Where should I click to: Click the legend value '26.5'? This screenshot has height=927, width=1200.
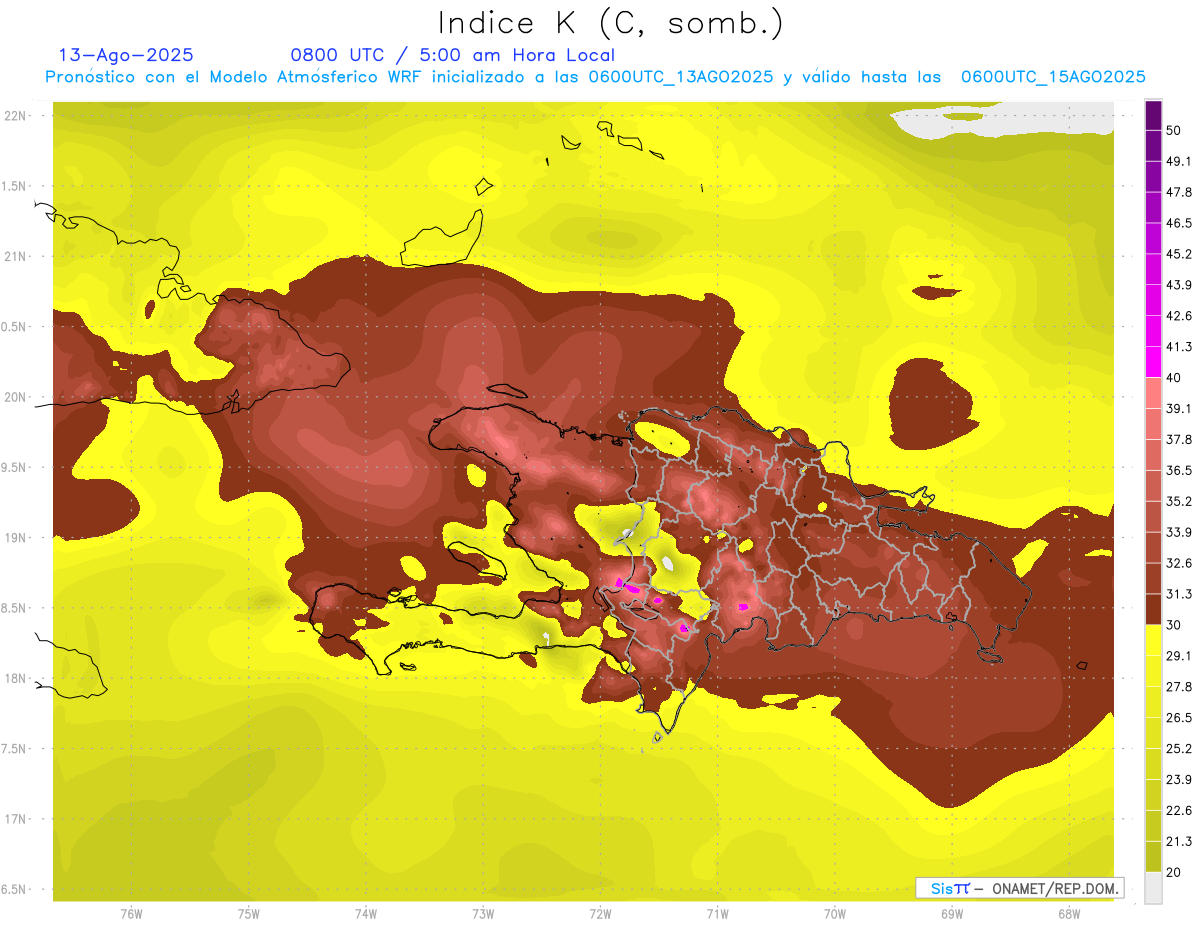(1179, 718)
